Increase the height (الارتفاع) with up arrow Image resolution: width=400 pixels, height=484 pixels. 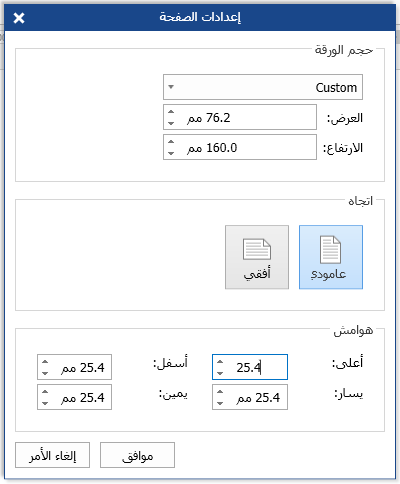click(x=171, y=142)
